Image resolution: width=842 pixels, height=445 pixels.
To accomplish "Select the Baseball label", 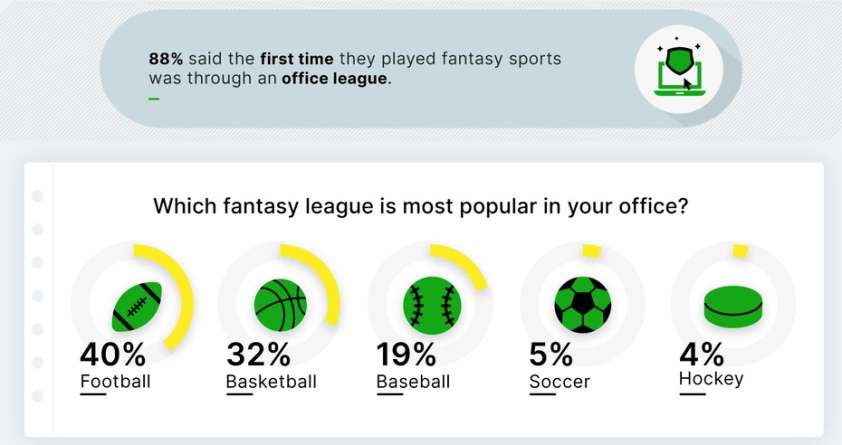I will pyautogui.click(x=413, y=381).
